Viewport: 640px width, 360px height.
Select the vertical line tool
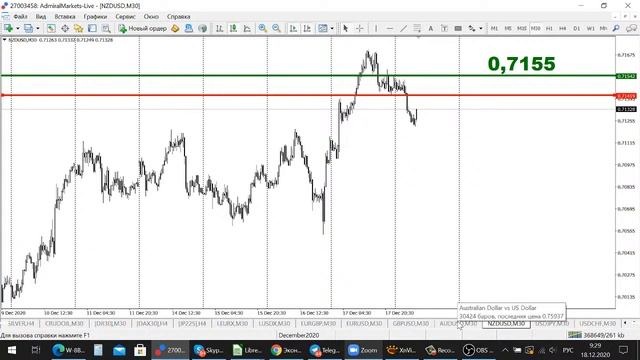point(376,28)
